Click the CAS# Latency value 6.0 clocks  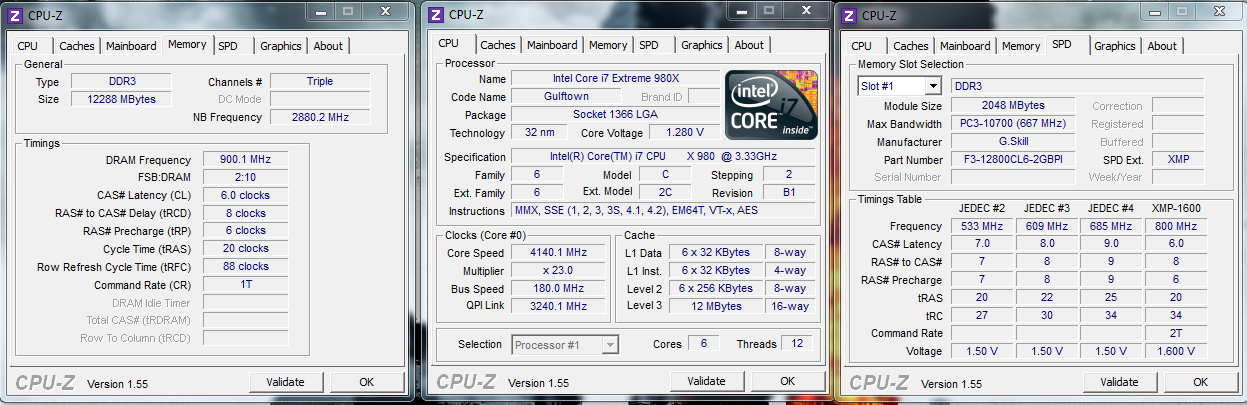pyautogui.click(x=245, y=196)
